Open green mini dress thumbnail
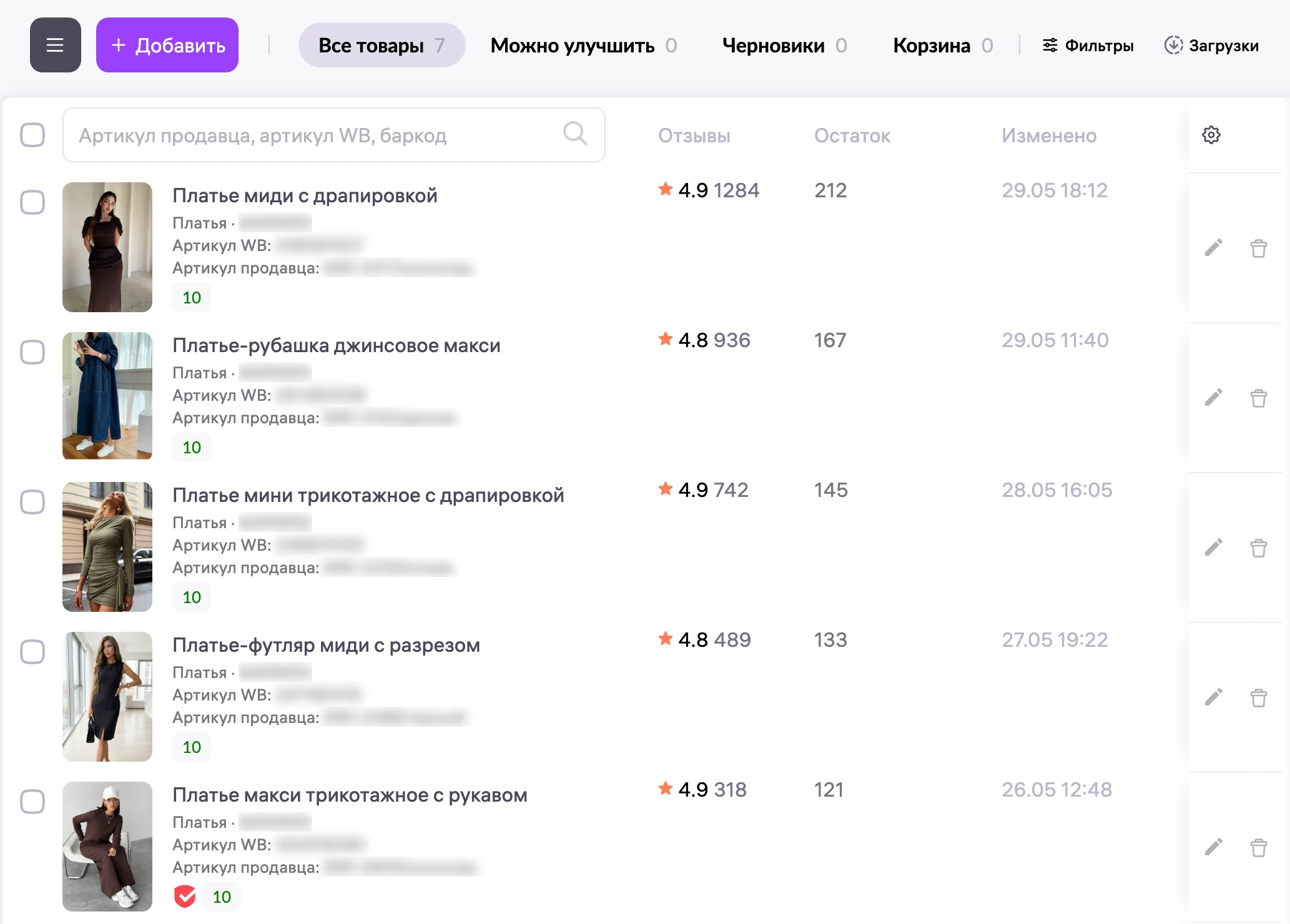The image size is (1290, 924). (x=107, y=547)
